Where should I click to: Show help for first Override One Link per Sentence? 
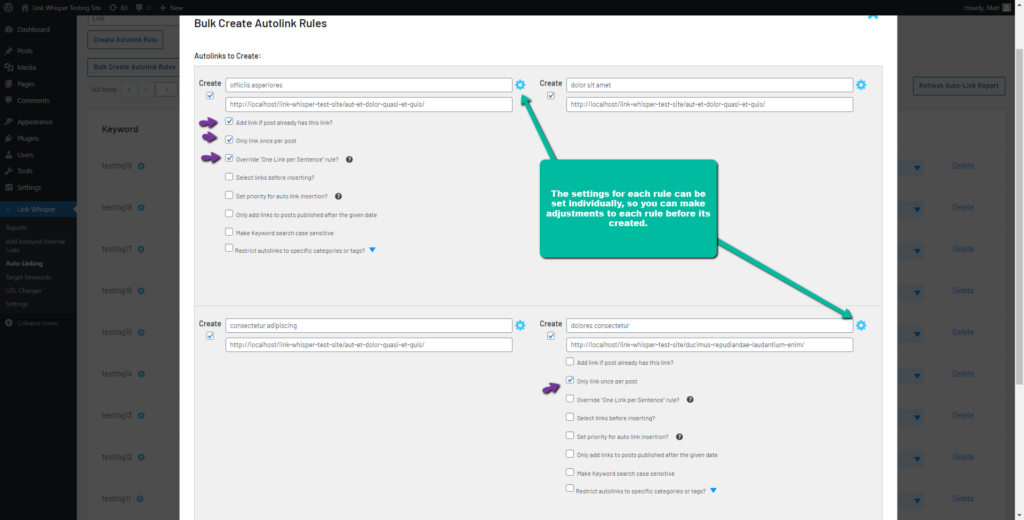(349, 159)
